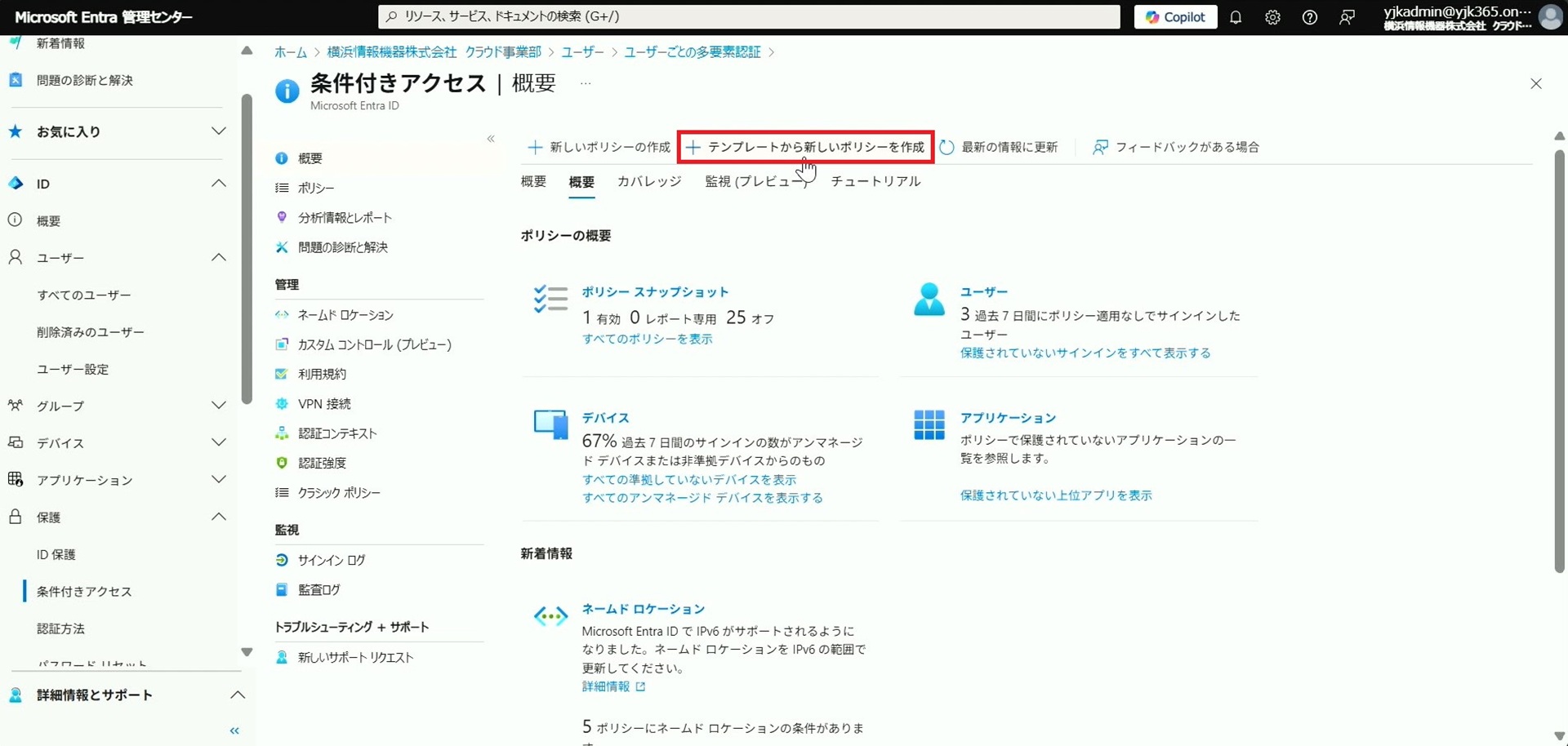
Task: Switch to the カバレッジ tab
Action: tap(649, 181)
